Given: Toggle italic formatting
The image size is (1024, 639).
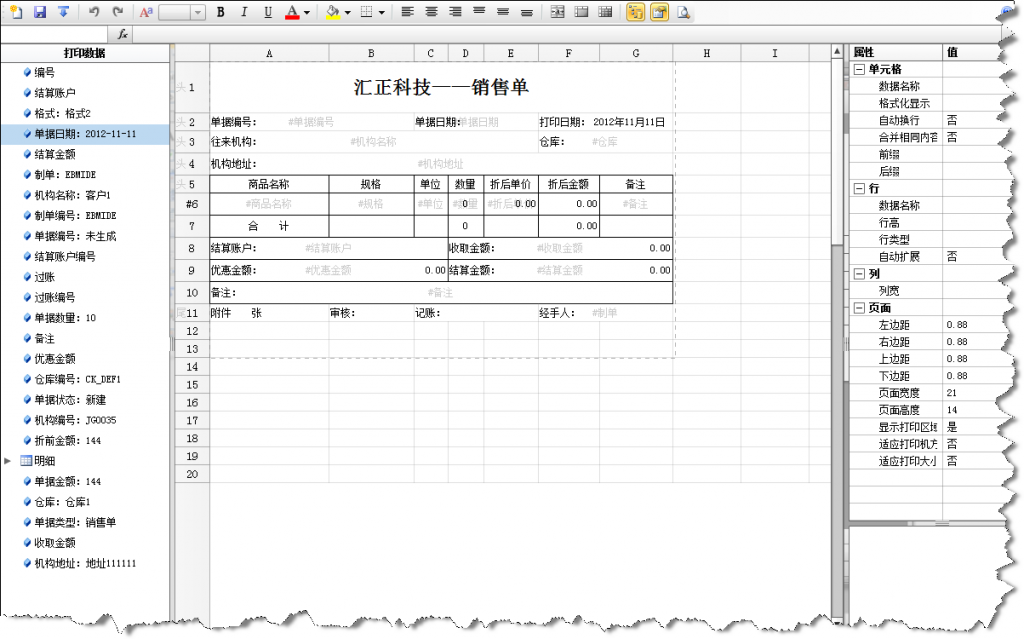Looking at the screenshot, I should [x=244, y=12].
